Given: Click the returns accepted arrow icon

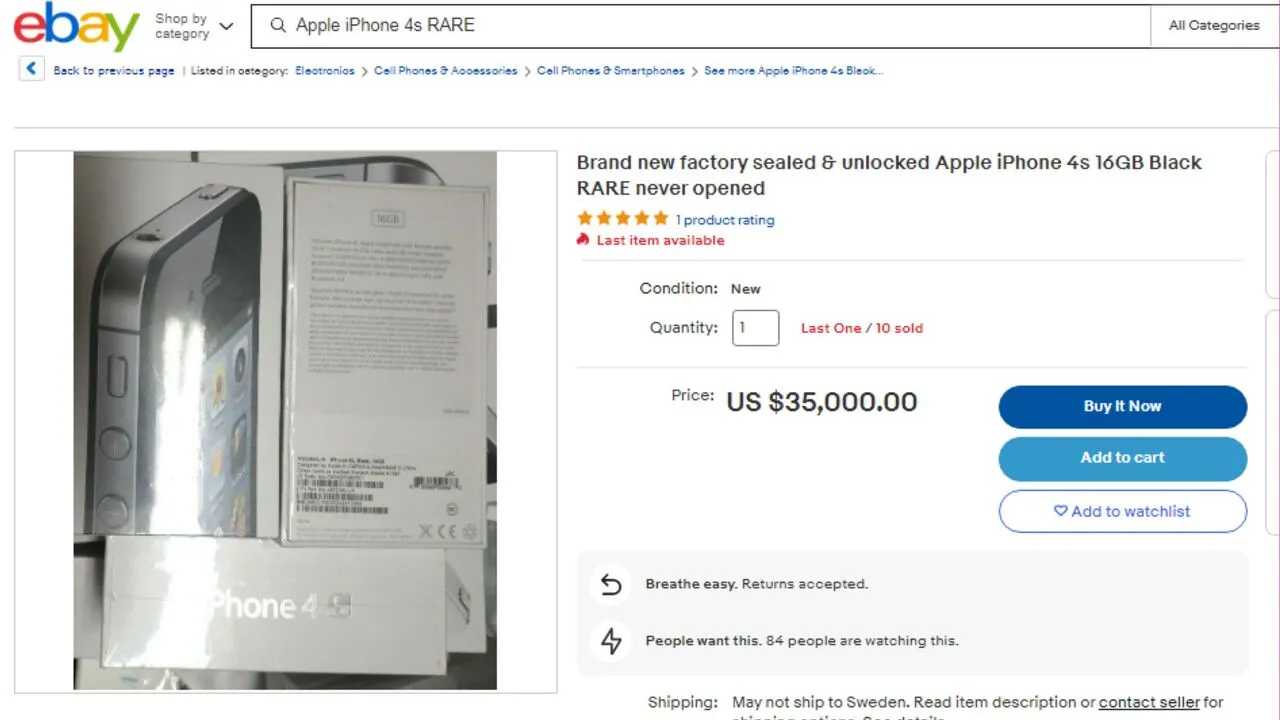Looking at the screenshot, I should 610,584.
